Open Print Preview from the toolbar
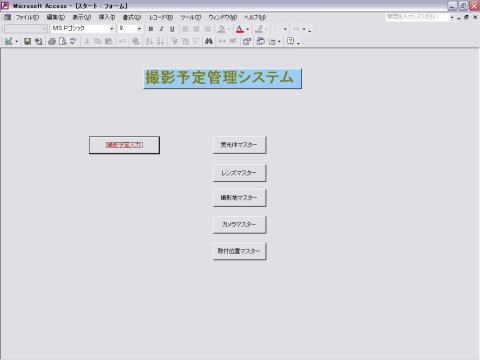Image resolution: width=480 pixels, height=360 pixels. (63, 41)
